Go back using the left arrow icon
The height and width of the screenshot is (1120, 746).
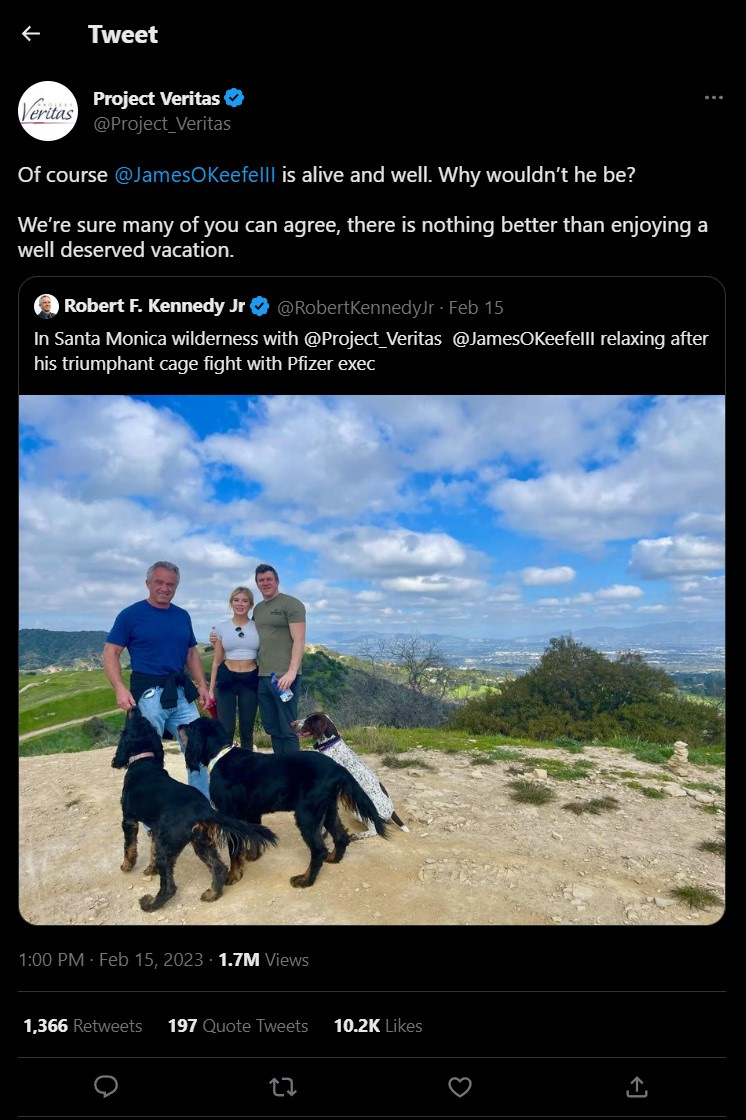click(31, 34)
